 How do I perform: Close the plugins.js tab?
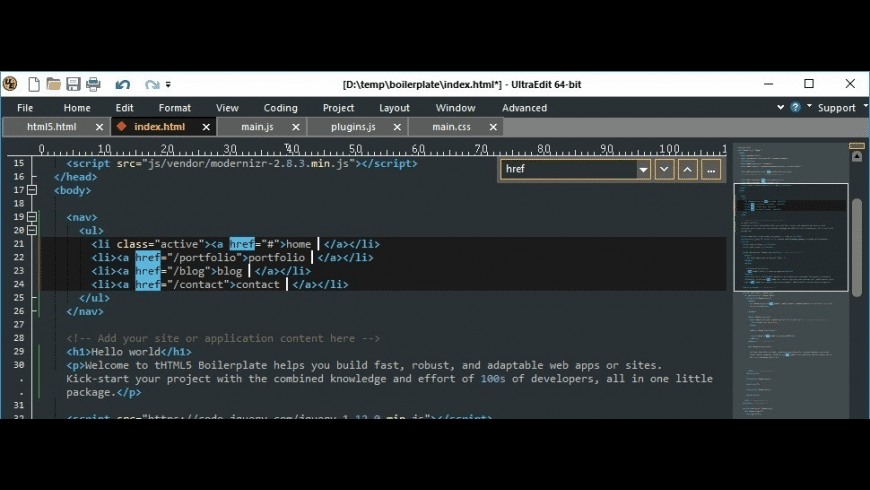coord(396,127)
